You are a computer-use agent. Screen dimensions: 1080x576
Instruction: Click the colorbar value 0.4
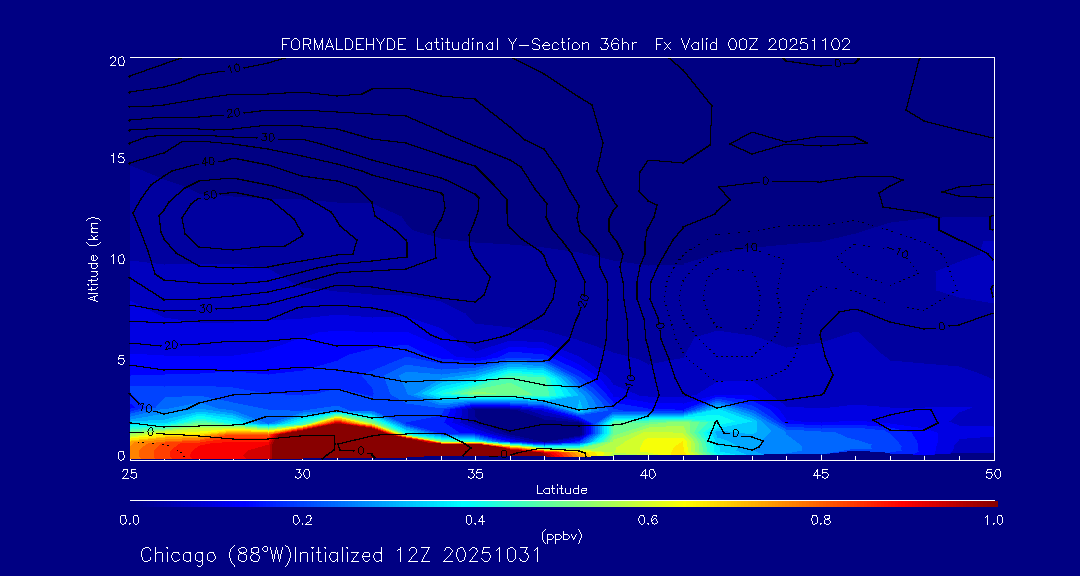point(475,520)
